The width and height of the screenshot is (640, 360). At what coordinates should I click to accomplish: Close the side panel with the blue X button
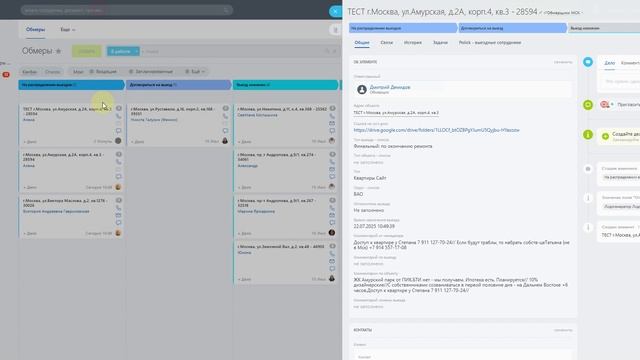(x=335, y=11)
